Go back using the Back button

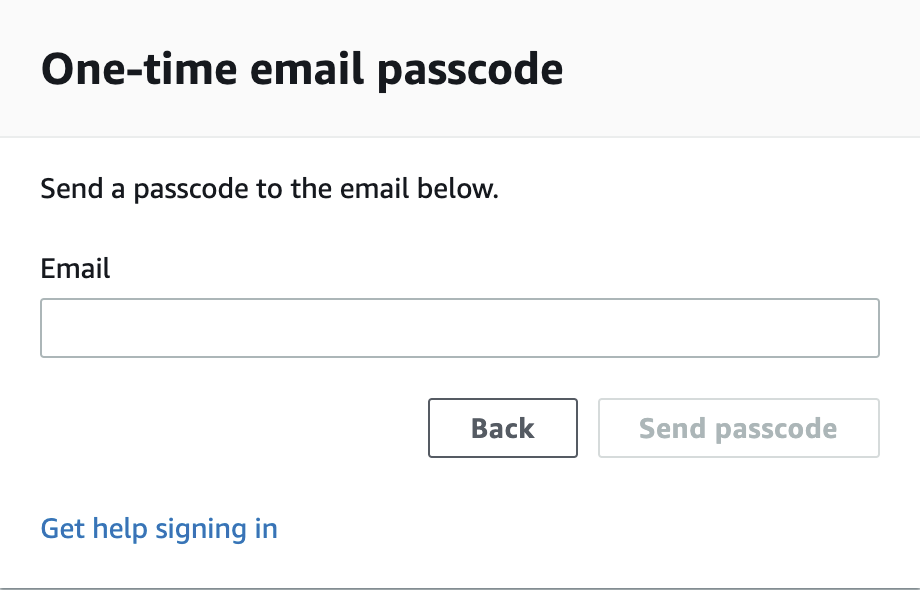point(503,428)
